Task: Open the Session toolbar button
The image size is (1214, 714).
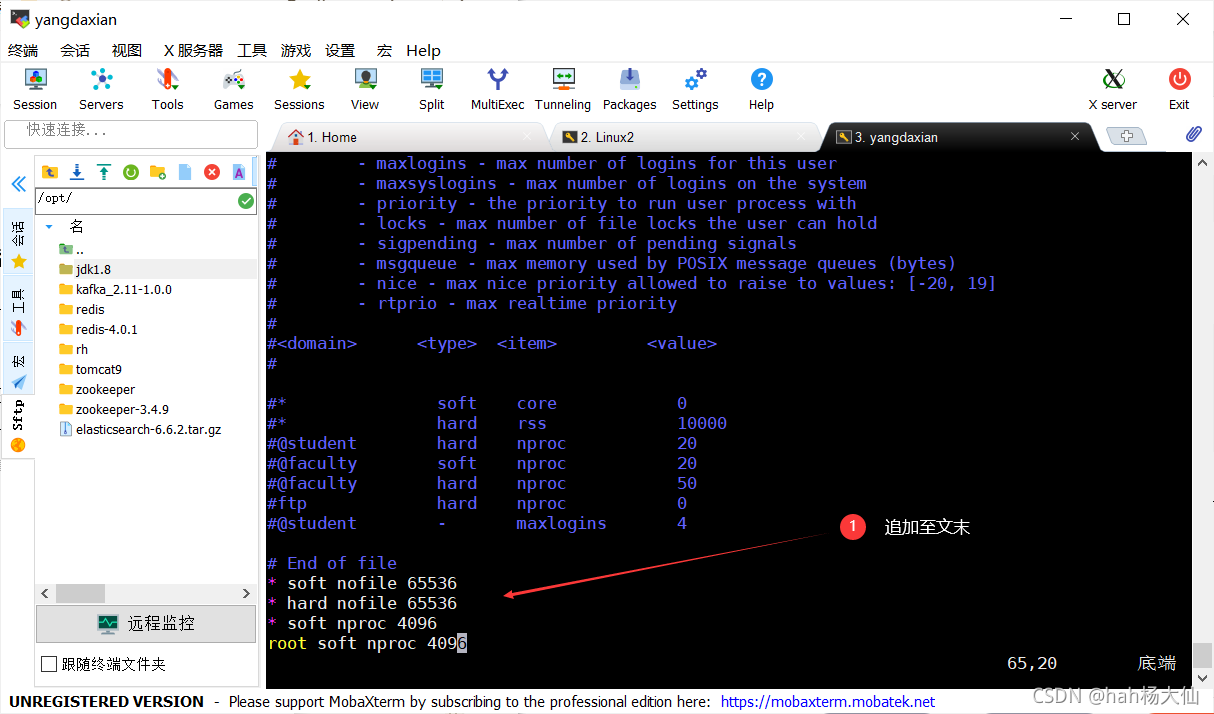Action: [35, 89]
